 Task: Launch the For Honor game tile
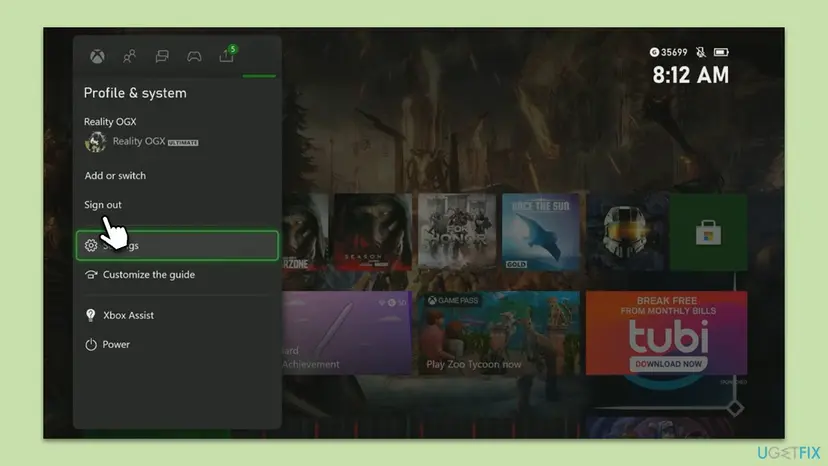click(x=457, y=232)
